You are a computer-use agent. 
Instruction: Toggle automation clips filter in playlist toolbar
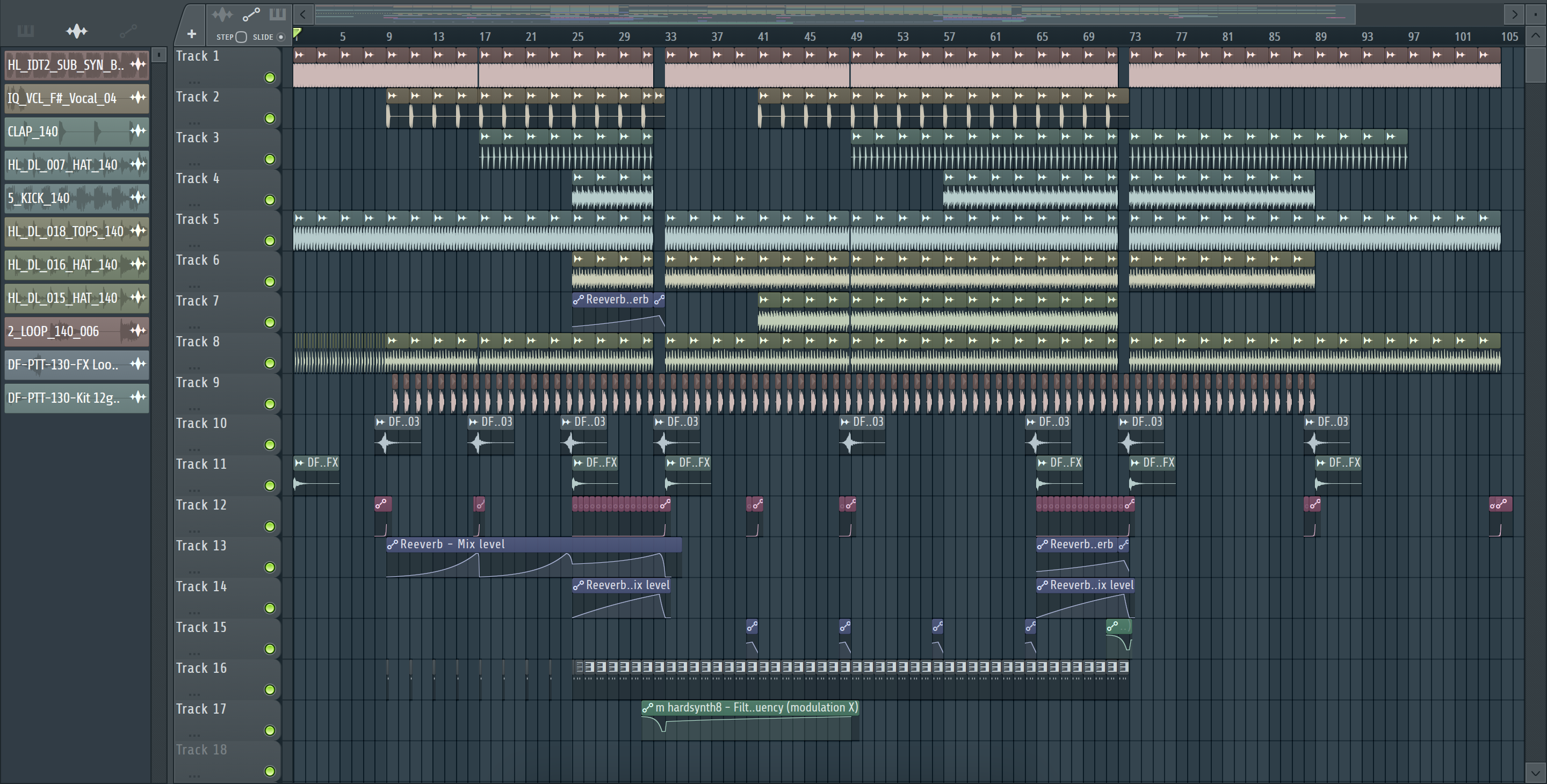click(251, 14)
